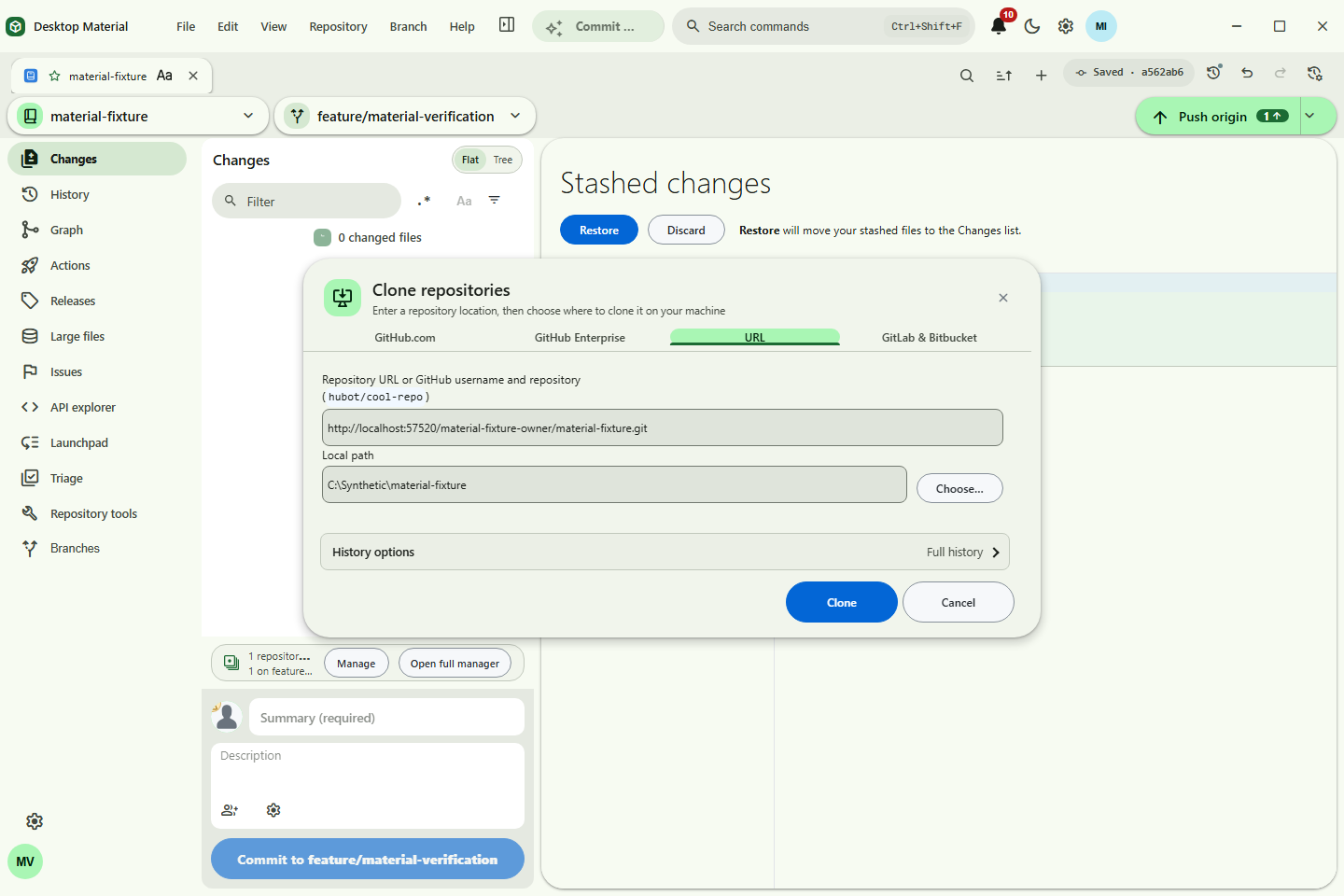Image resolution: width=1344 pixels, height=896 pixels.
Task: Toggle the 0 changed files checkbox
Action: pos(322,237)
